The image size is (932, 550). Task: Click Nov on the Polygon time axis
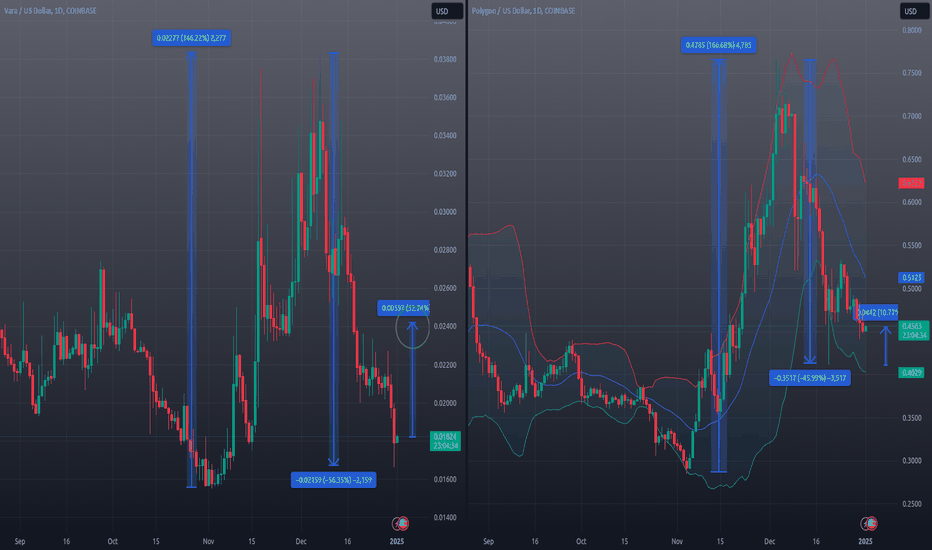(x=677, y=542)
